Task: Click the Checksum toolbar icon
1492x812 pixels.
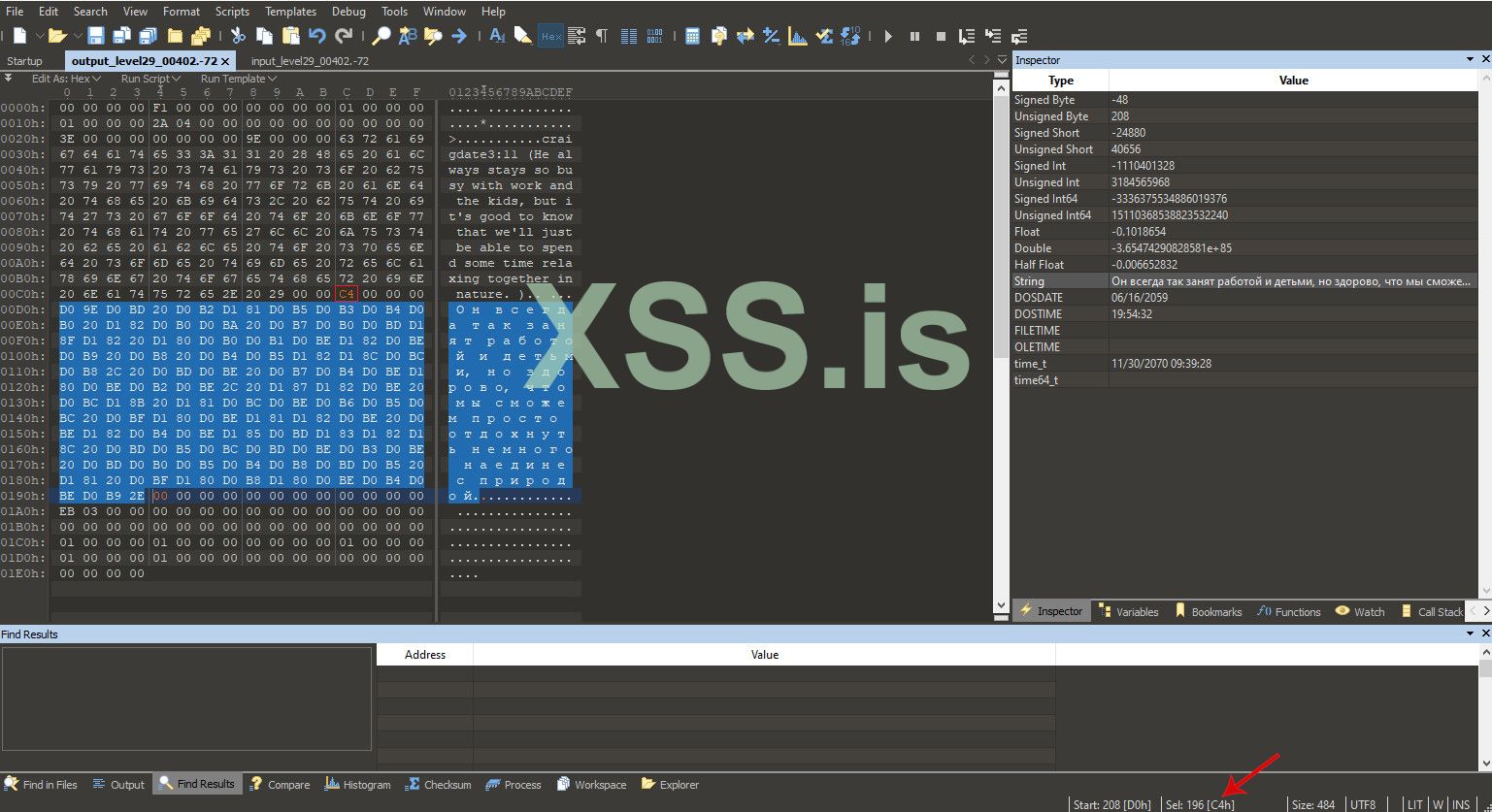Action: pos(824,36)
